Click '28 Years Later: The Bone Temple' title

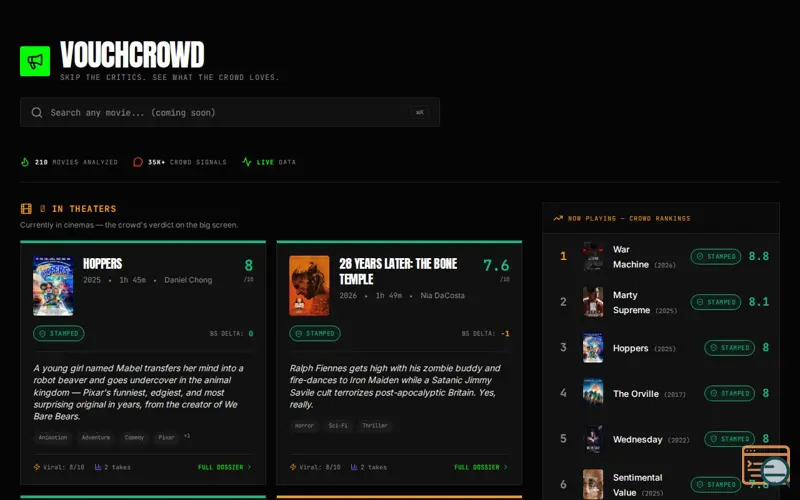pos(398,271)
